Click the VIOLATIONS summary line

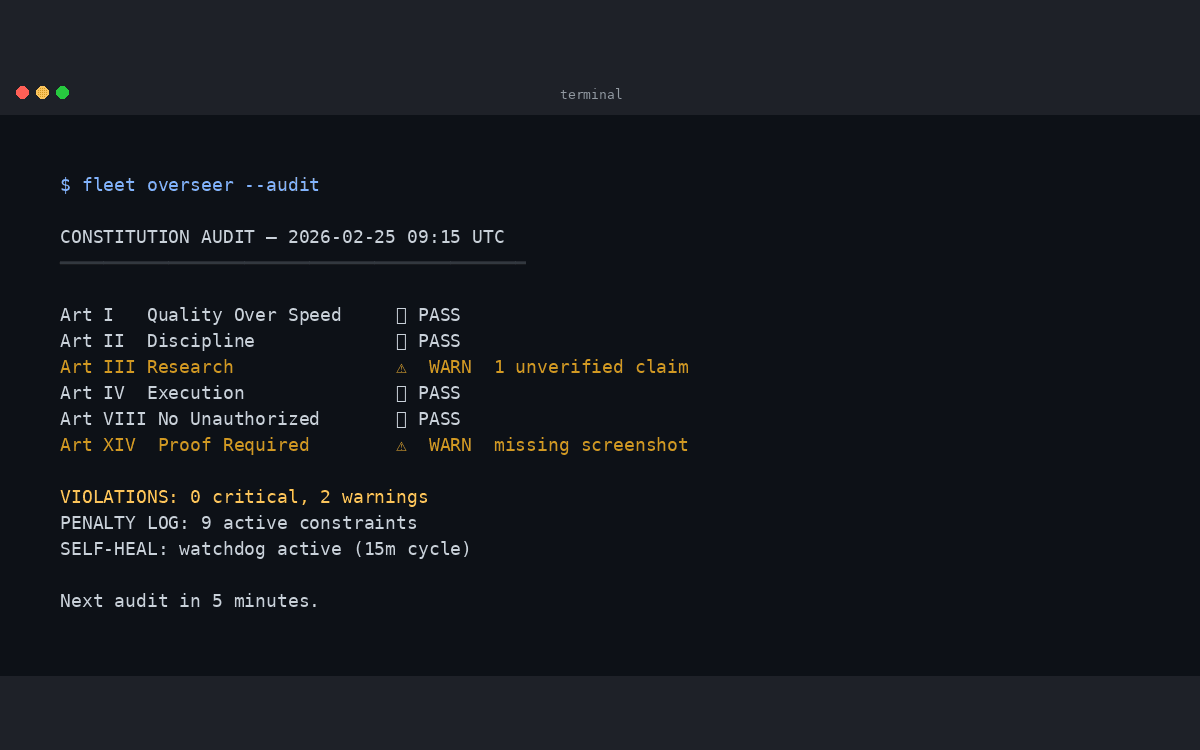click(244, 497)
